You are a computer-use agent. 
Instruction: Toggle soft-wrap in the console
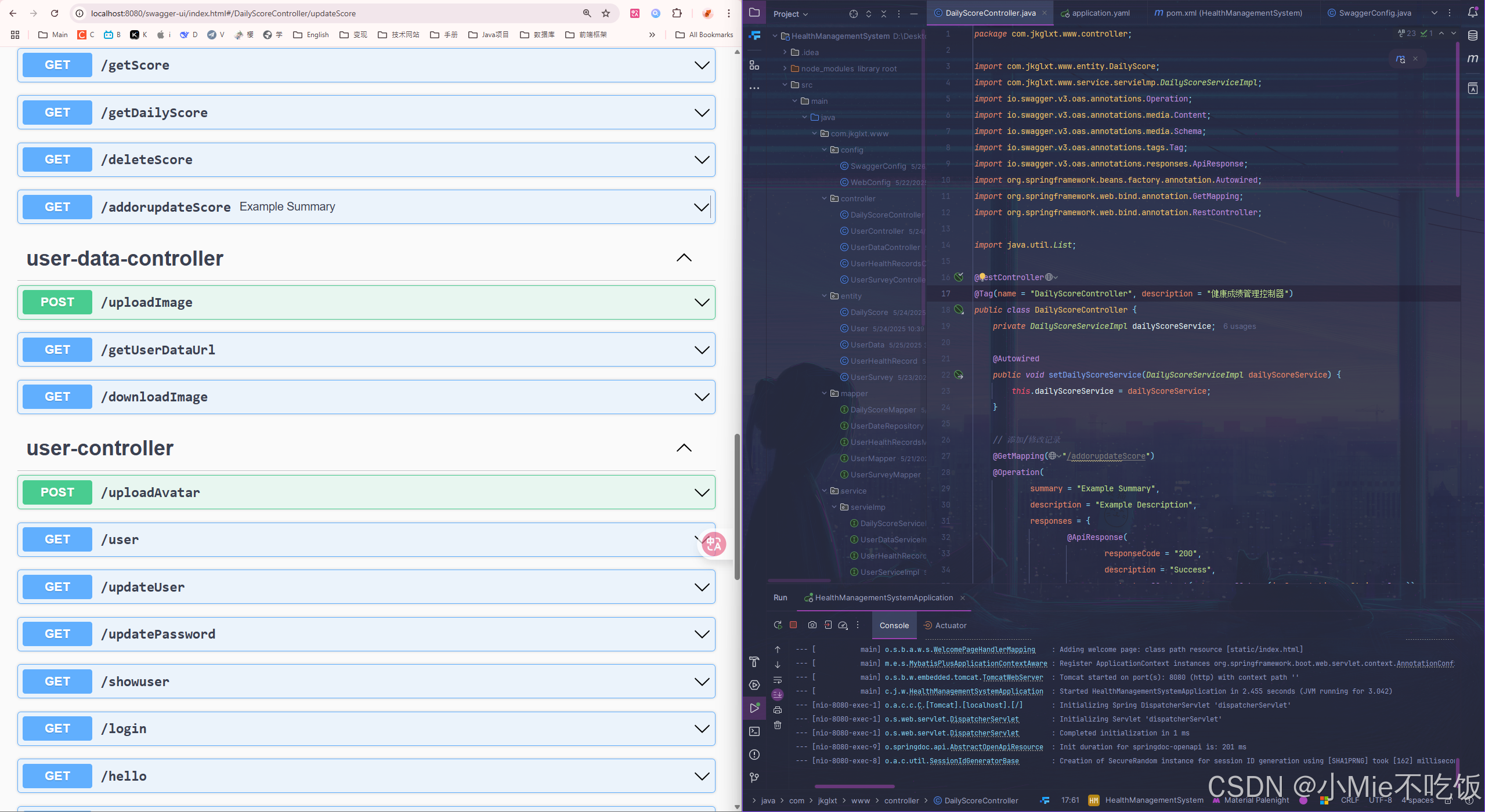778,680
